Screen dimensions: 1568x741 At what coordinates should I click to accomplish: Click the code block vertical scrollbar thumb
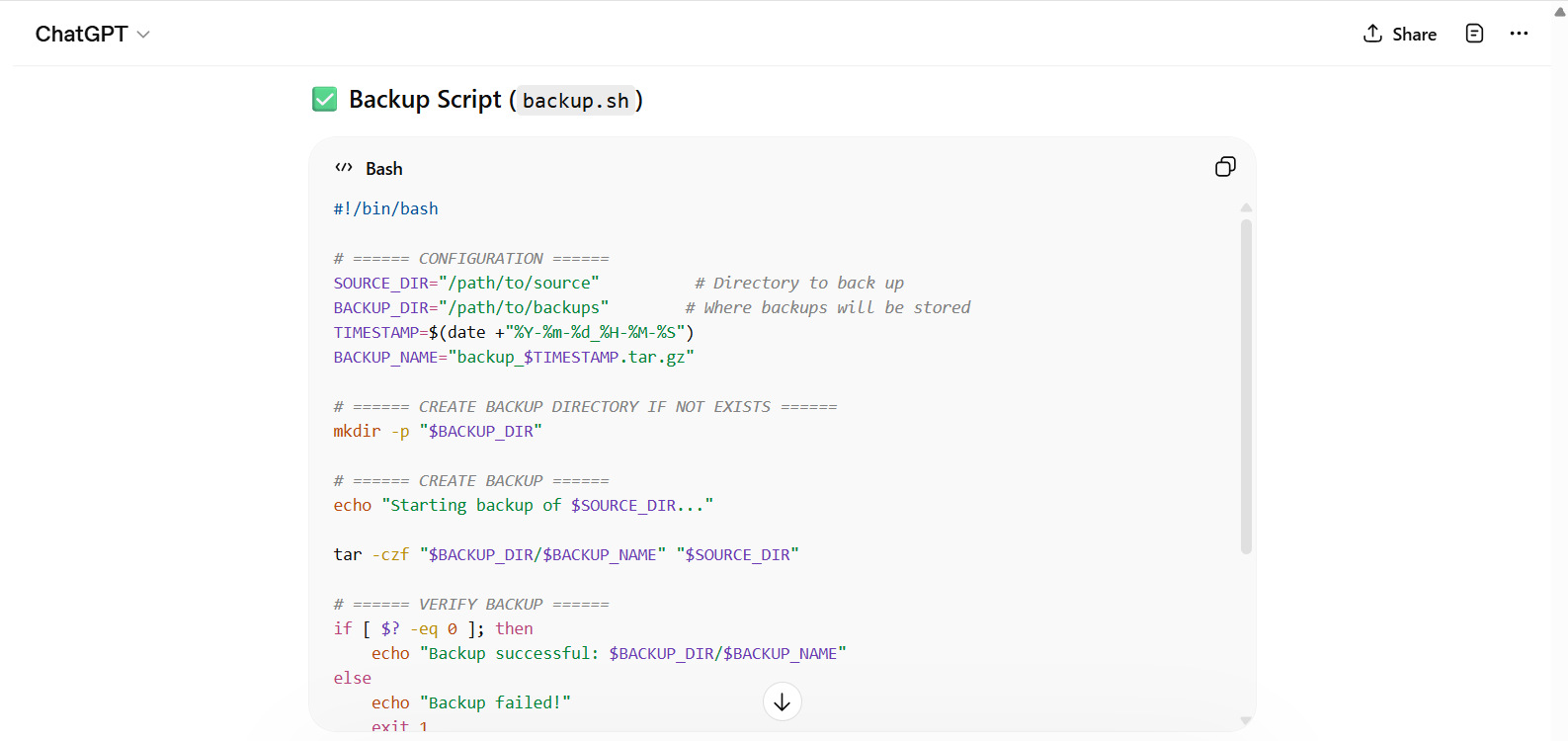pos(1246,385)
